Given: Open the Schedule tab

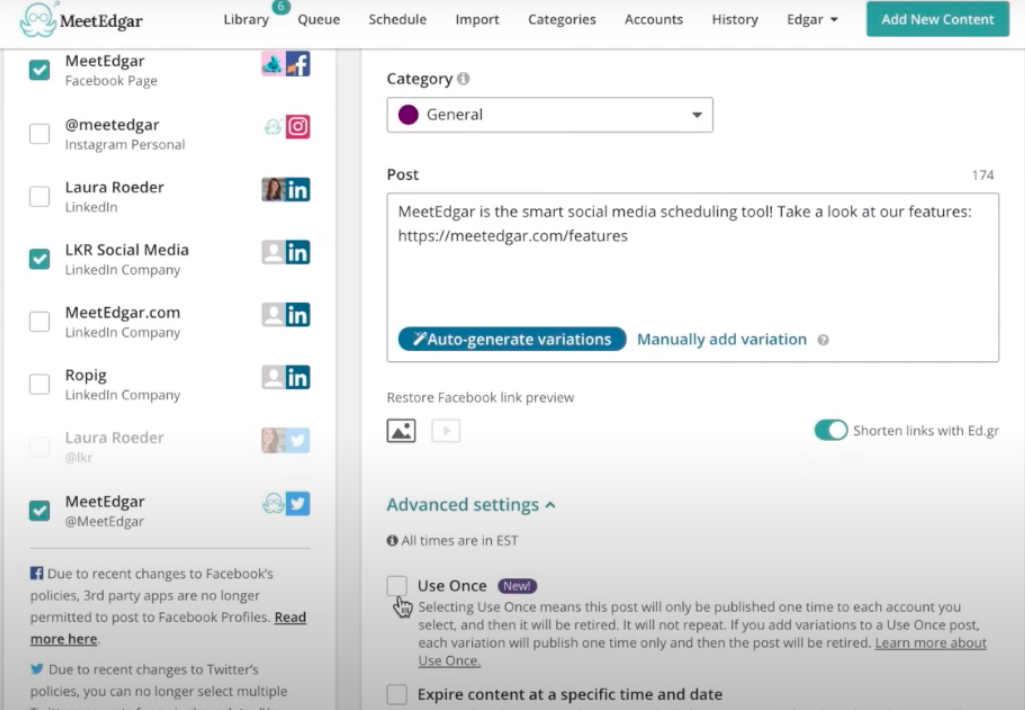Looking at the screenshot, I should (397, 20).
